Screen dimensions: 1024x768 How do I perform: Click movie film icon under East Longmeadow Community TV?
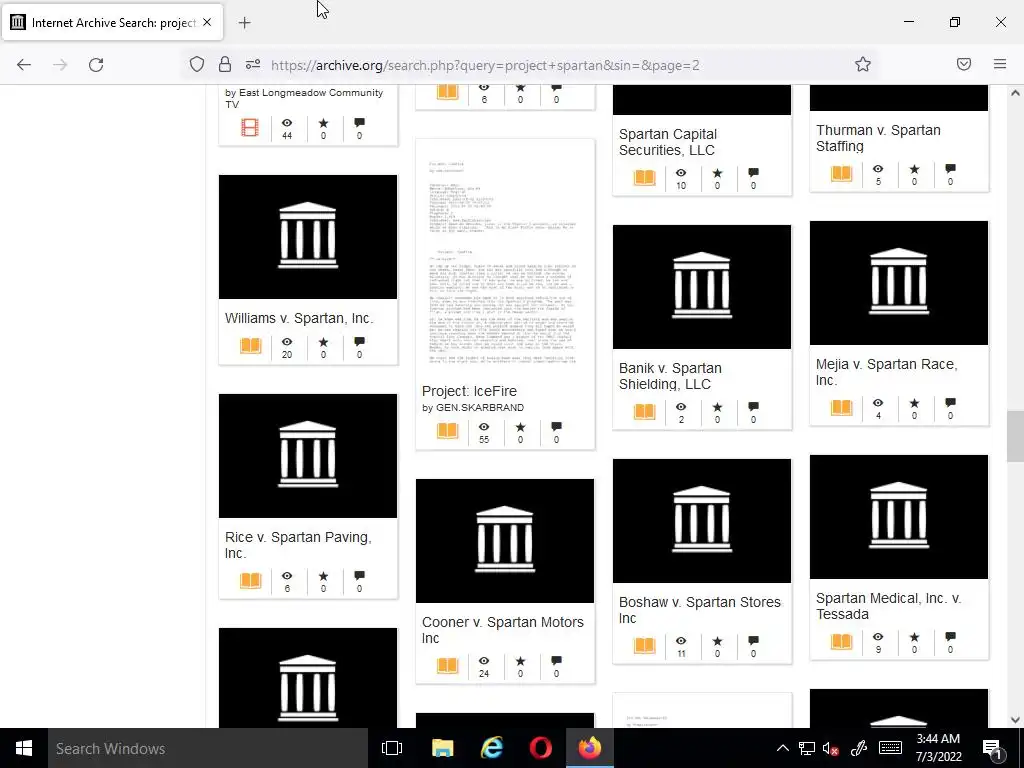[x=250, y=127]
